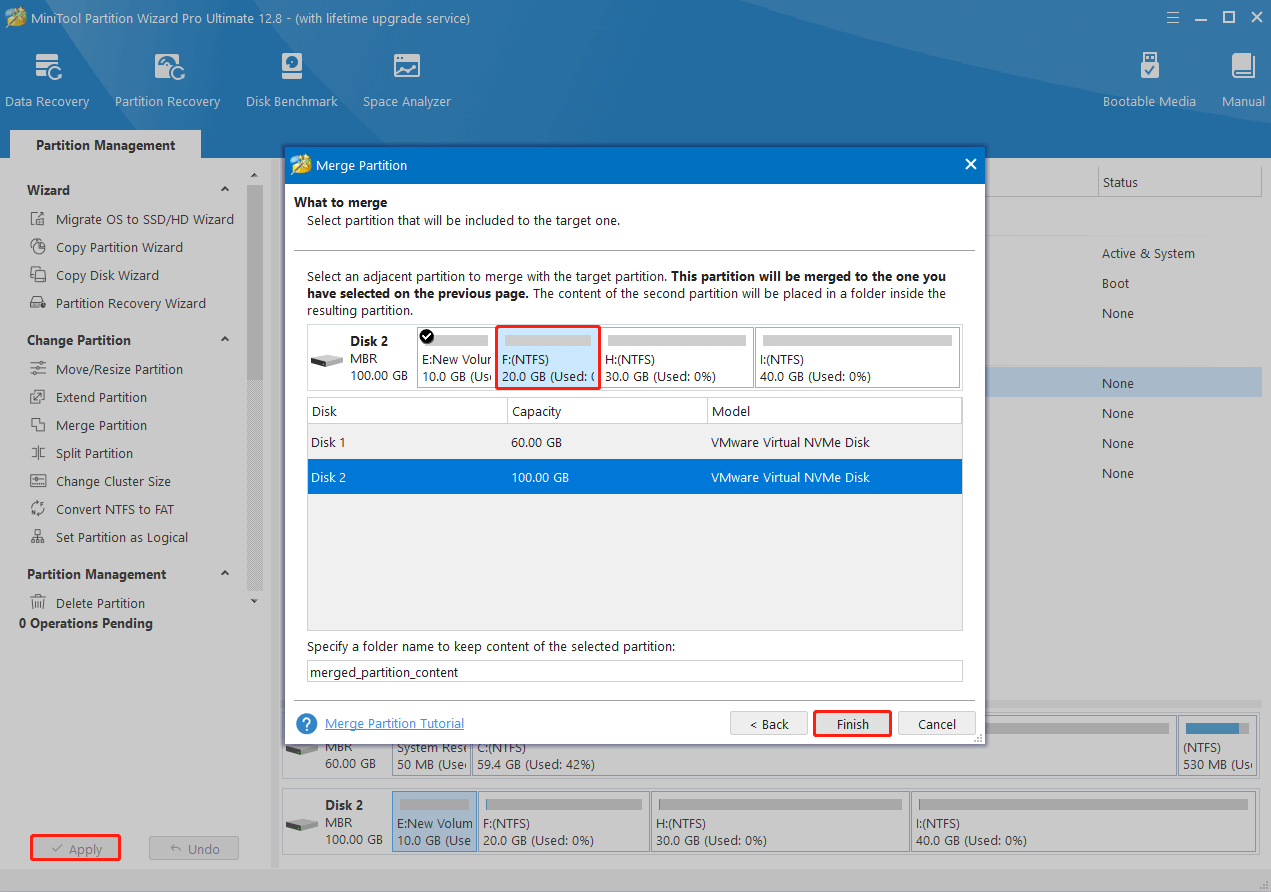Image resolution: width=1271 pixels, height=892 pixels.
Task: Open the Bootable Media builder
Action: [x=1149, y=80]
